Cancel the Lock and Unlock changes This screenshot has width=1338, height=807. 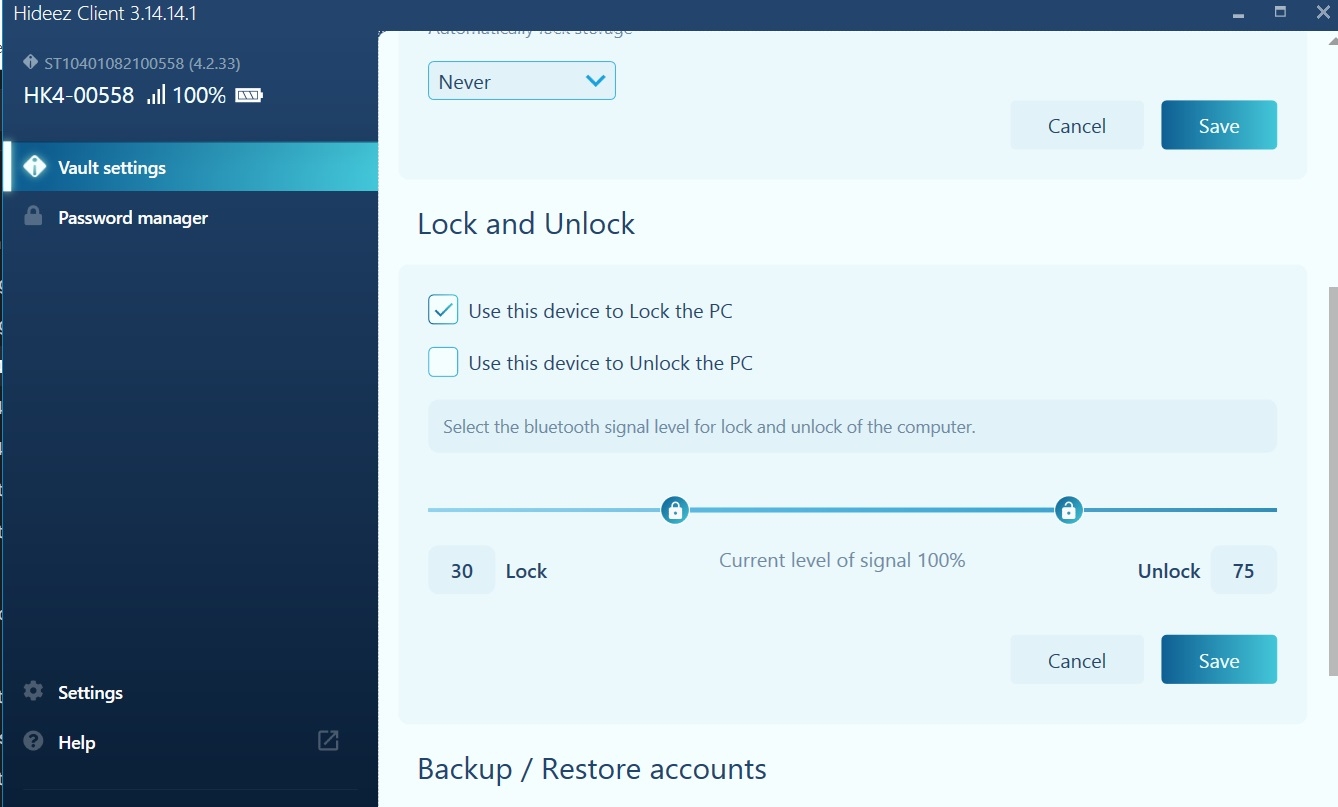[1076, 660]
